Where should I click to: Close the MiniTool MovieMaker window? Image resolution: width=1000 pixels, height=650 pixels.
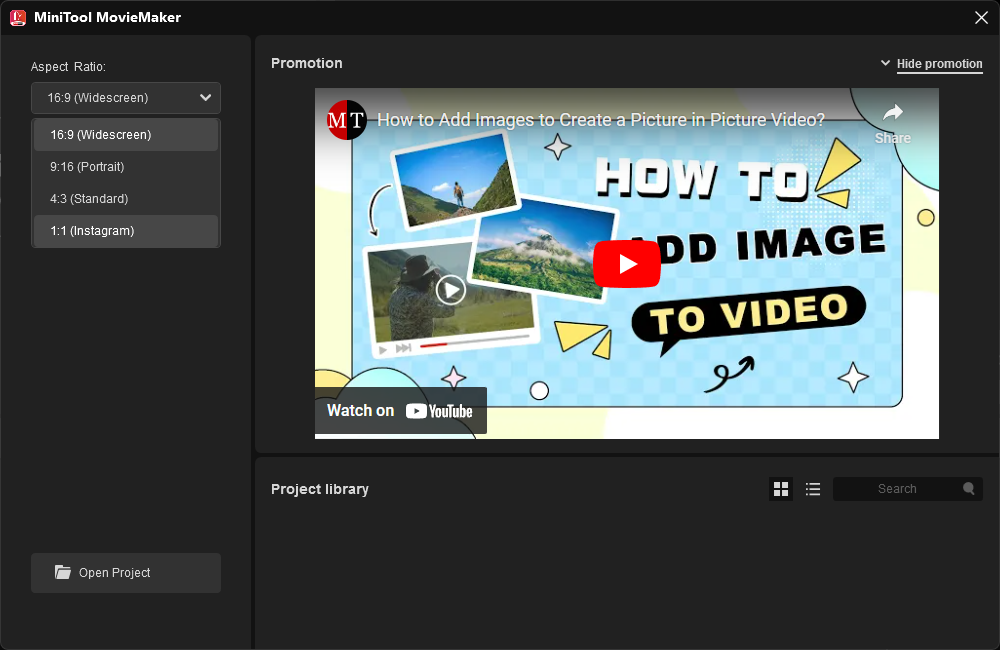(982, 17)
